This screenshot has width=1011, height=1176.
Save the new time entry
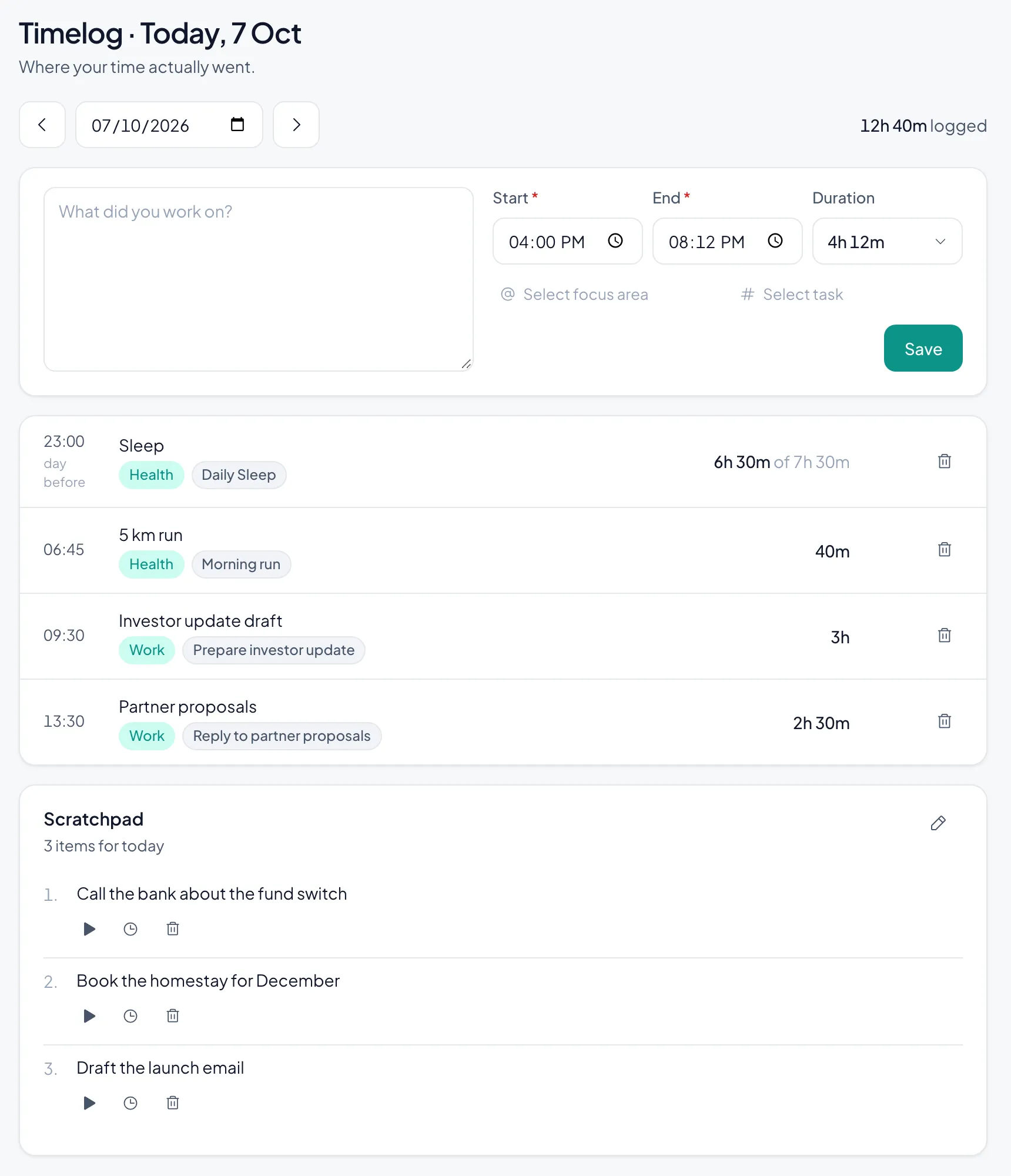coord(923,348)
